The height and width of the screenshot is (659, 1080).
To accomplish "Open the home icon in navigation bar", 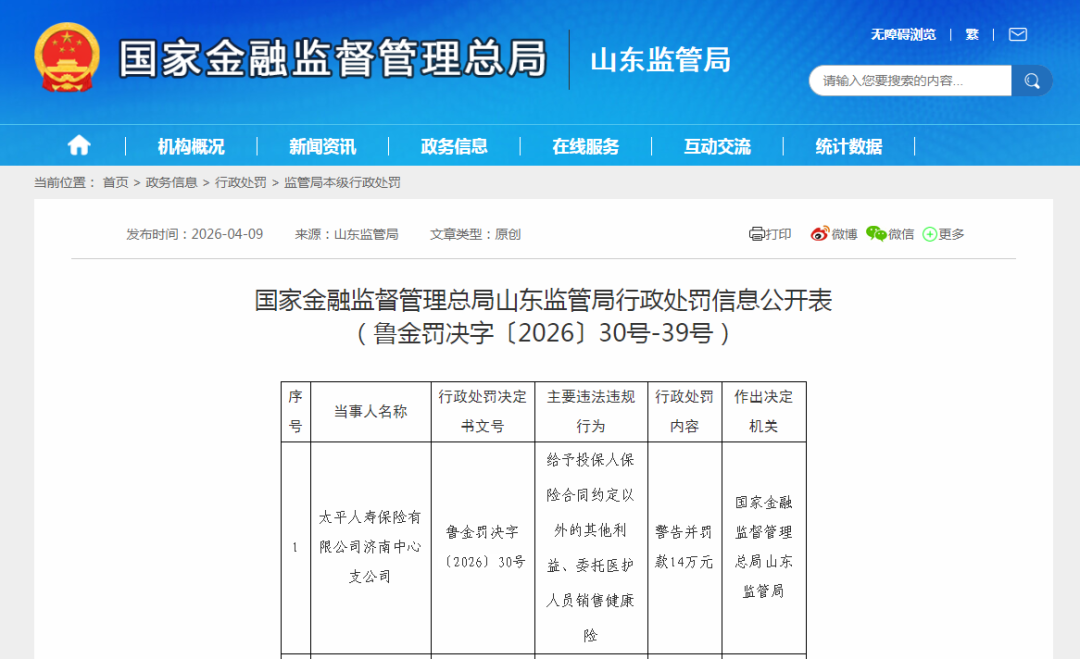I will [x=79, y=145].
